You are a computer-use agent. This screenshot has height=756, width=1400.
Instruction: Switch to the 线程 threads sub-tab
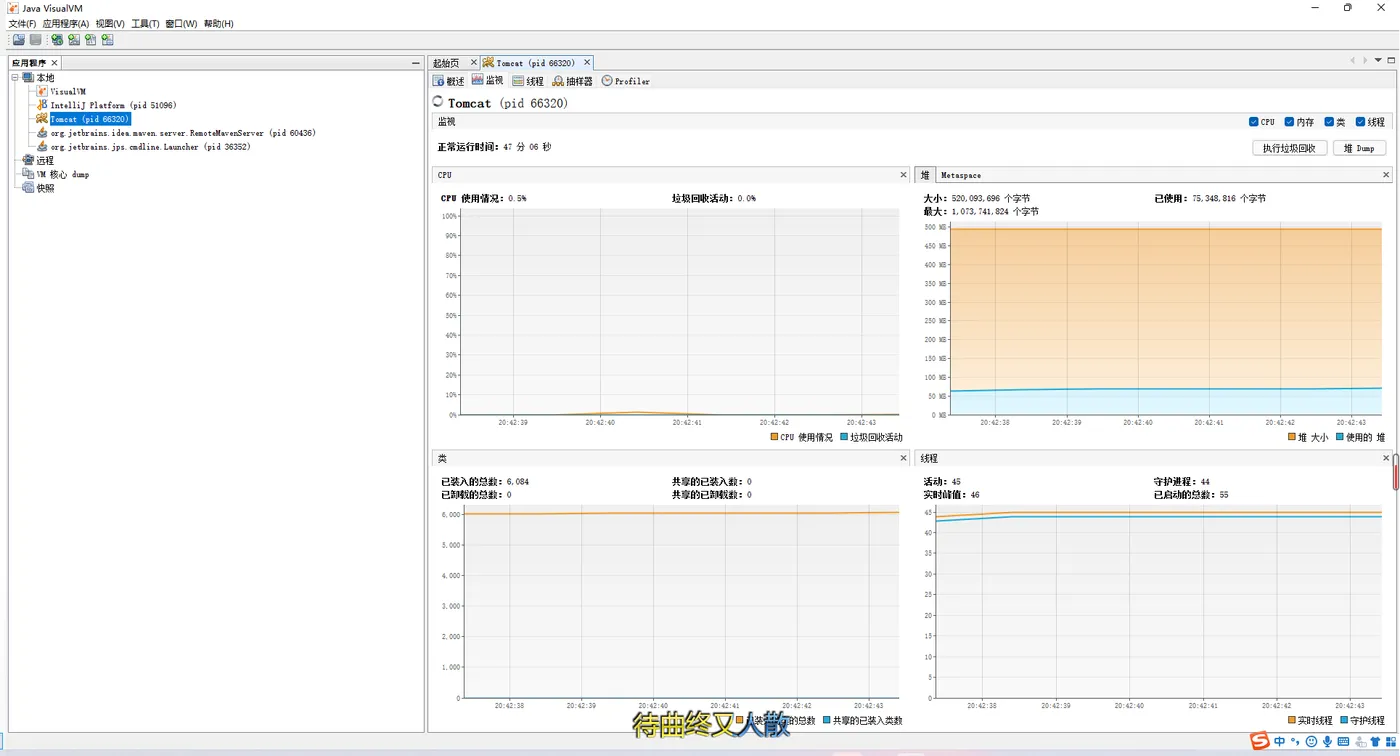coord(528,81)
